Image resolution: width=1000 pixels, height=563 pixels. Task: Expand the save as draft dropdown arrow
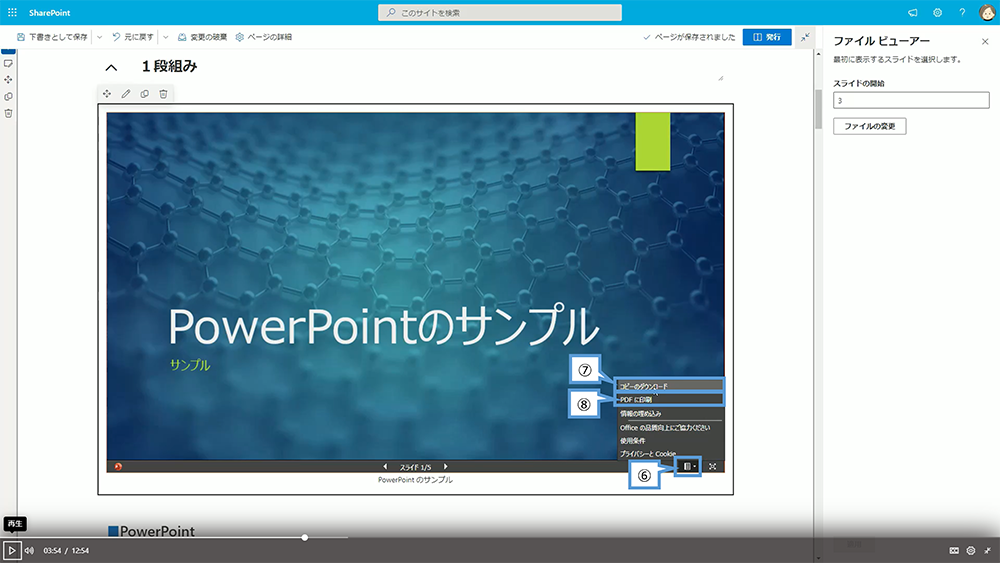click(99, 37)
